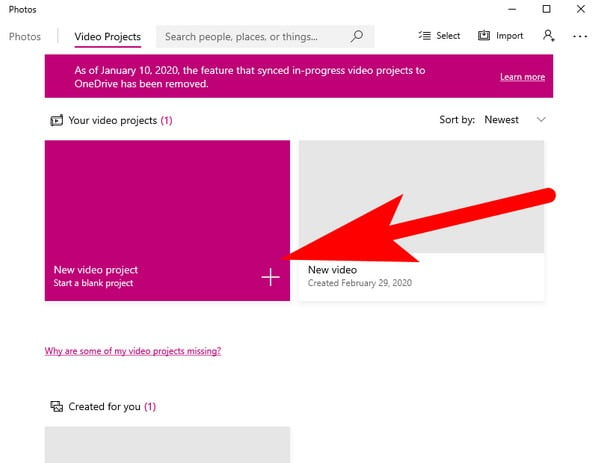This screenshot has width=593, height=463.
Task: Maximize the Photos window
Action: [546, 9]
